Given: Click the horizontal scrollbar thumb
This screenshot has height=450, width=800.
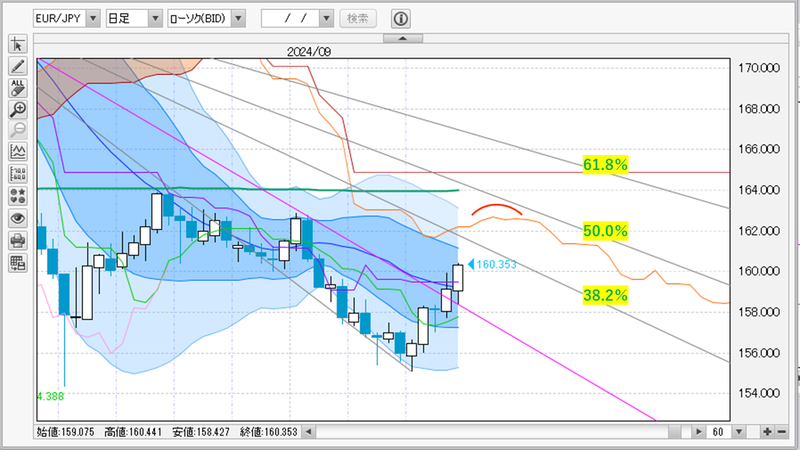Looking at the screenshot, I should [x=674, y=432].
